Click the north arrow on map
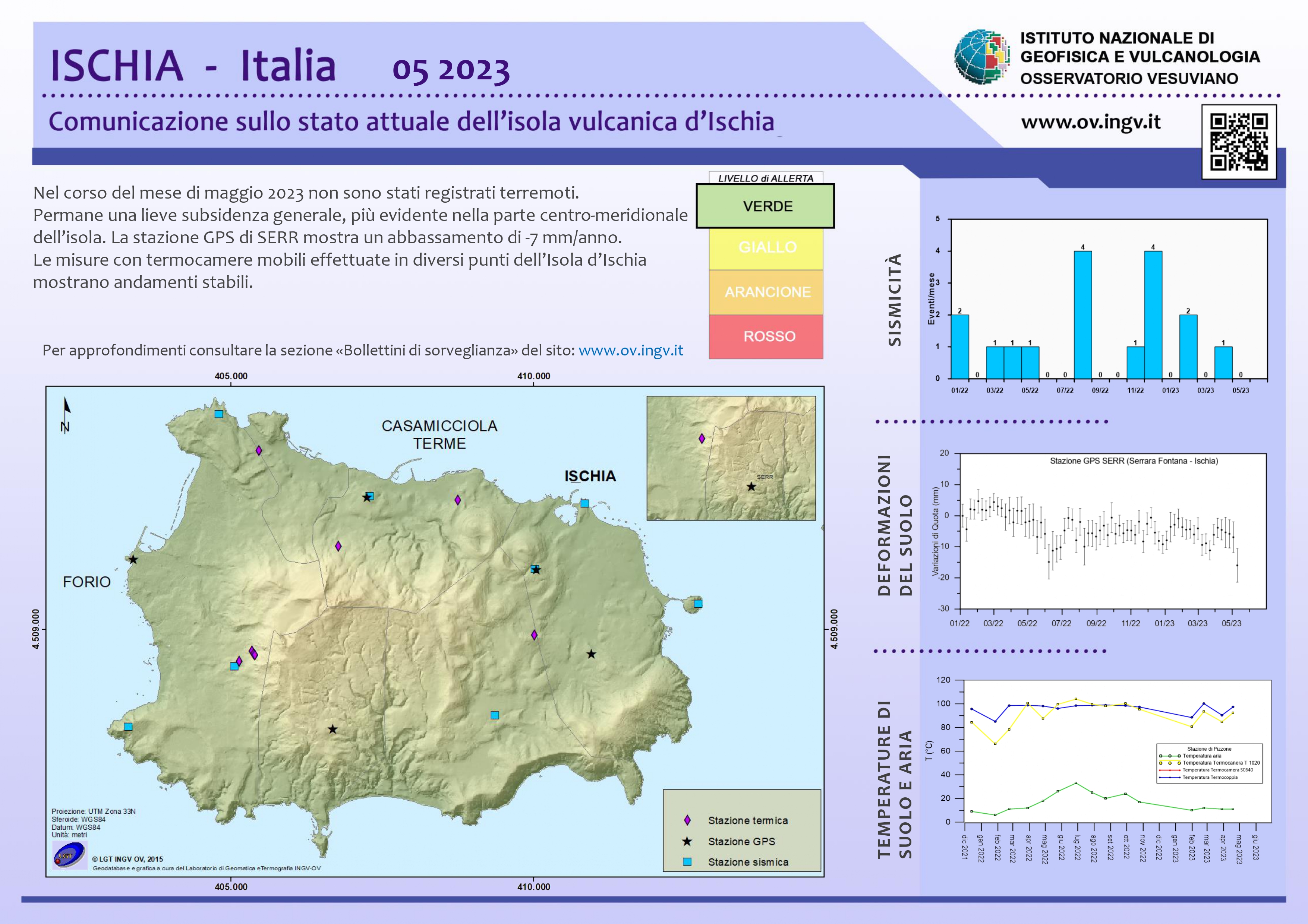Viewport: 1308px width, 924px height. [x=66, y=414]
